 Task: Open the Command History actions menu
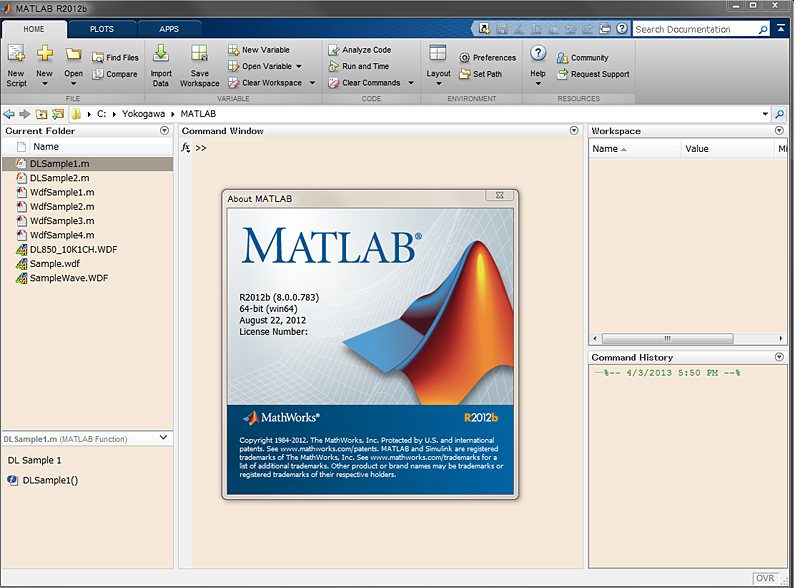point(779,357)
